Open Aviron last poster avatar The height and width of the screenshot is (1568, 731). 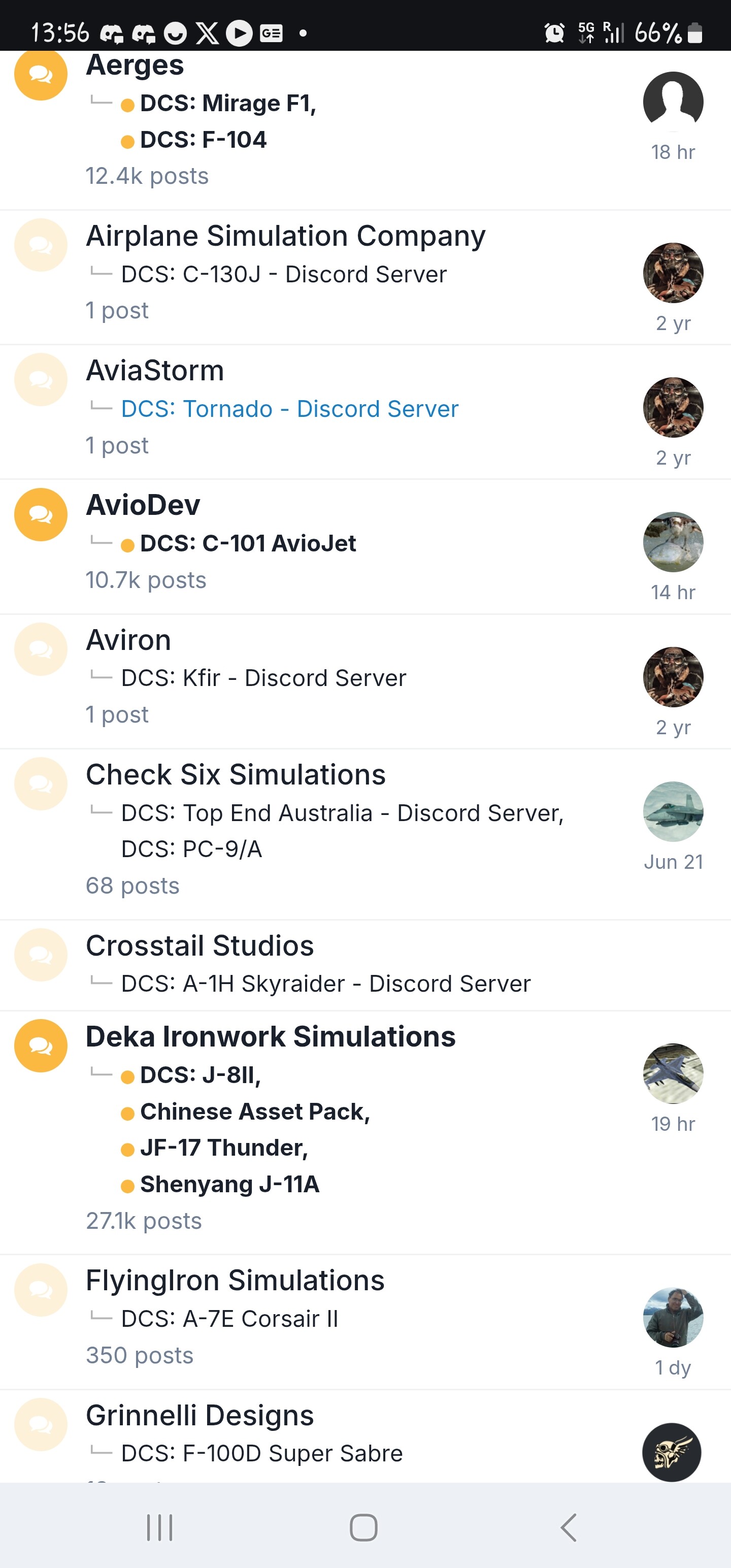673,677
